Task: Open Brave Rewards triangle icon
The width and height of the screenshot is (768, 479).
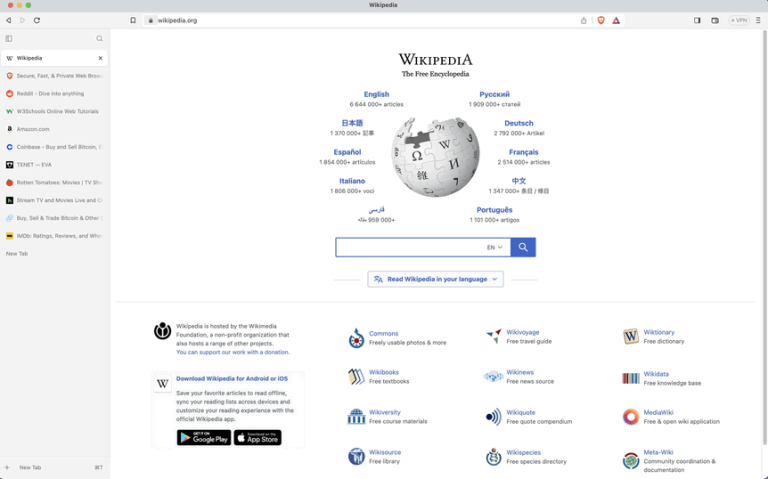Action: point(616,21)
